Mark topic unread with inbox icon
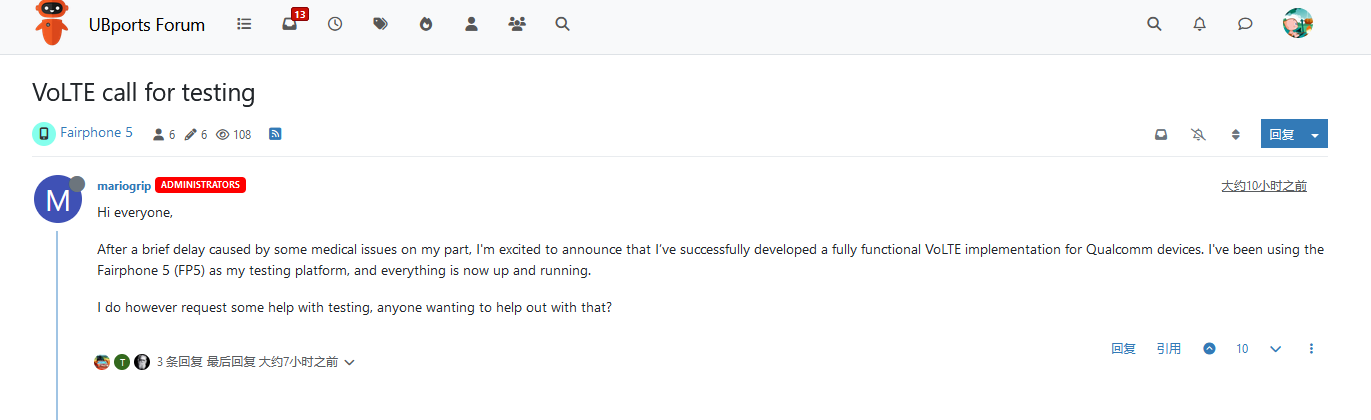The image size is (1371, 420). 1161,134
